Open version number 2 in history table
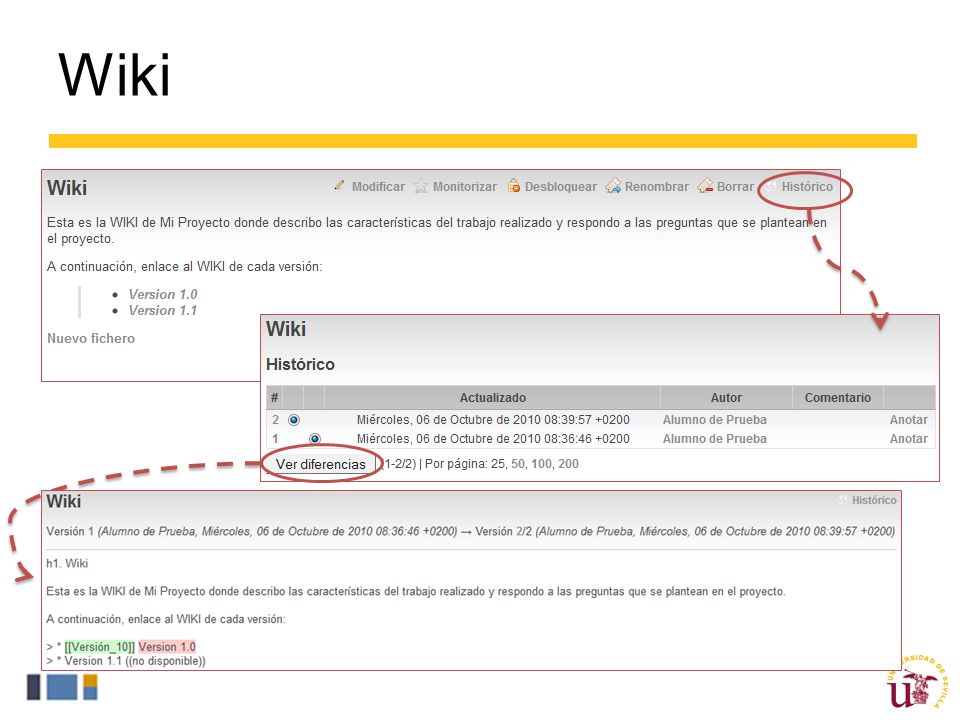The width and height of the screenshot is (960, 720). (276, 420)
